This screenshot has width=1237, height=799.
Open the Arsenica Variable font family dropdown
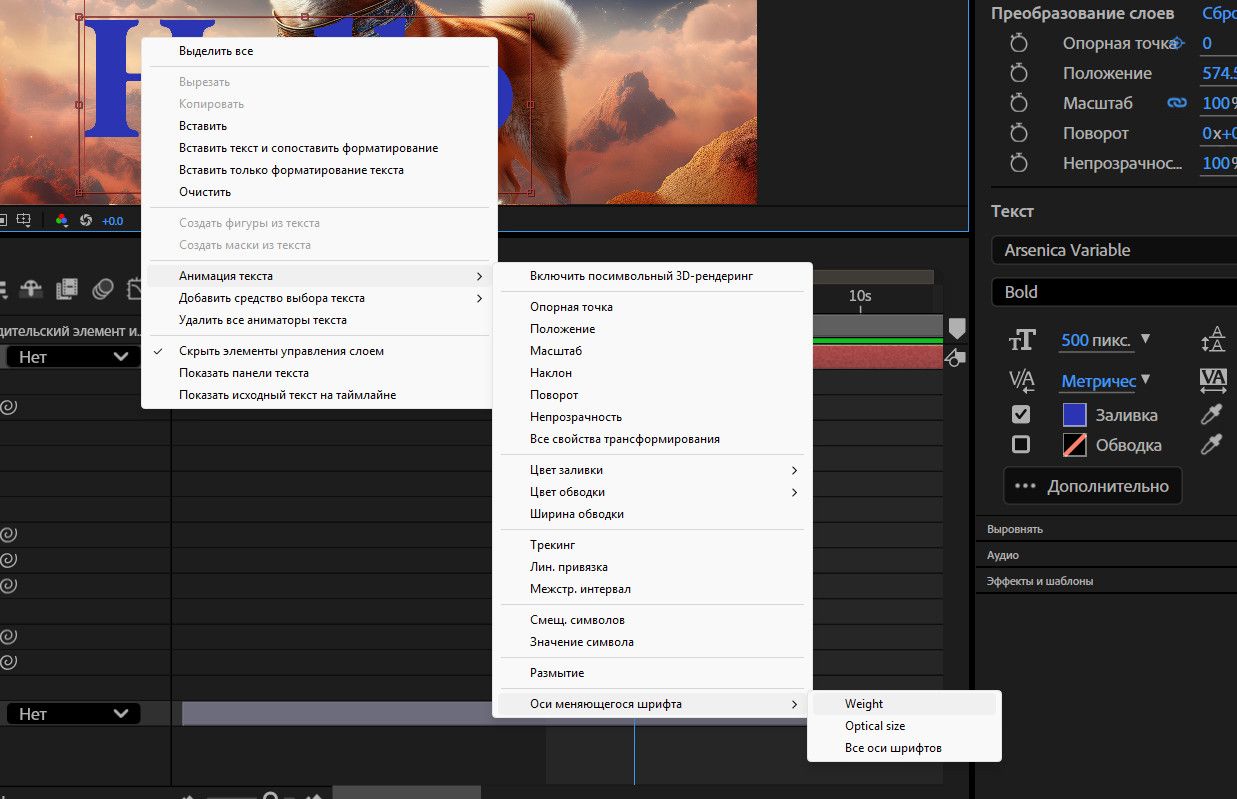1114,250
